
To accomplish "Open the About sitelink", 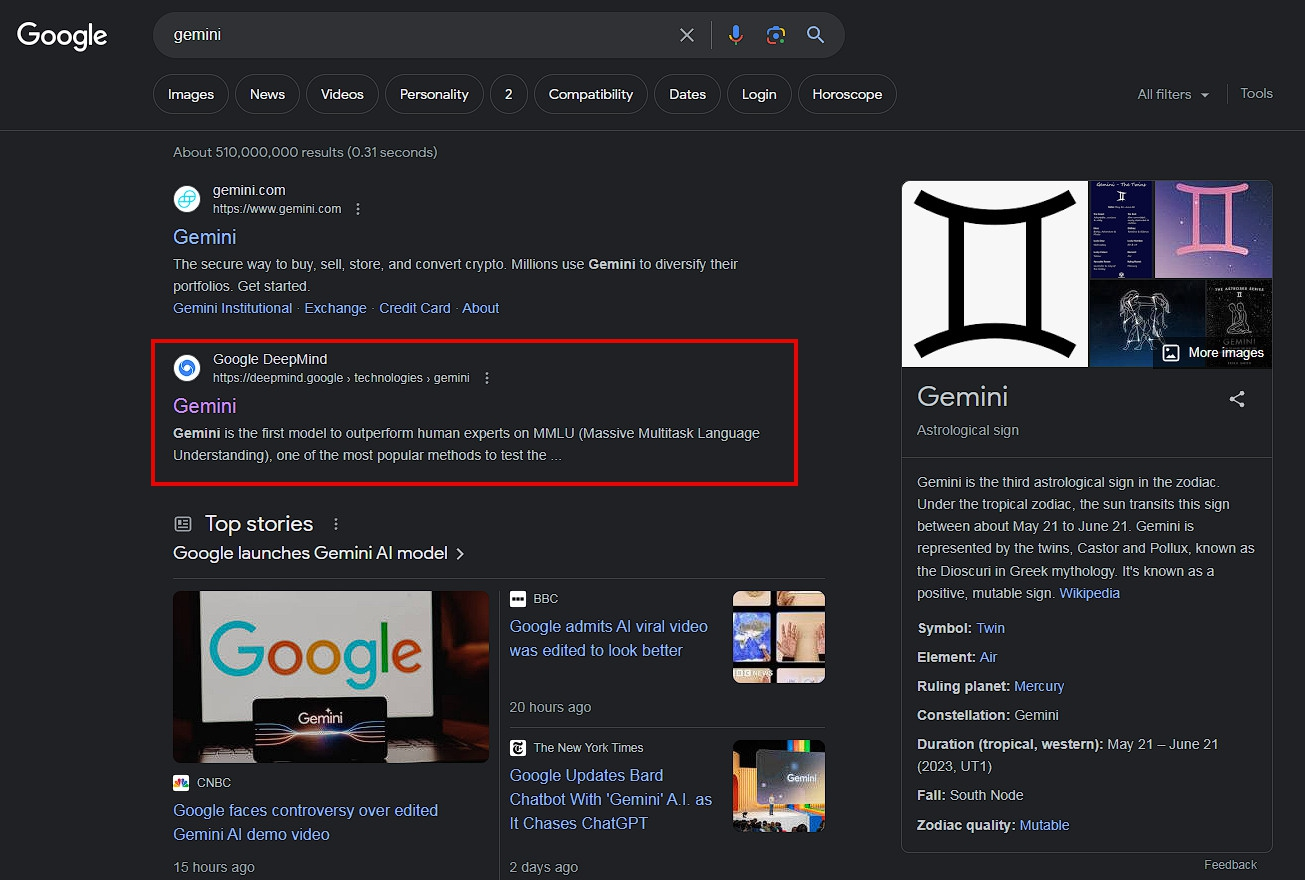I will click(481, 308).
